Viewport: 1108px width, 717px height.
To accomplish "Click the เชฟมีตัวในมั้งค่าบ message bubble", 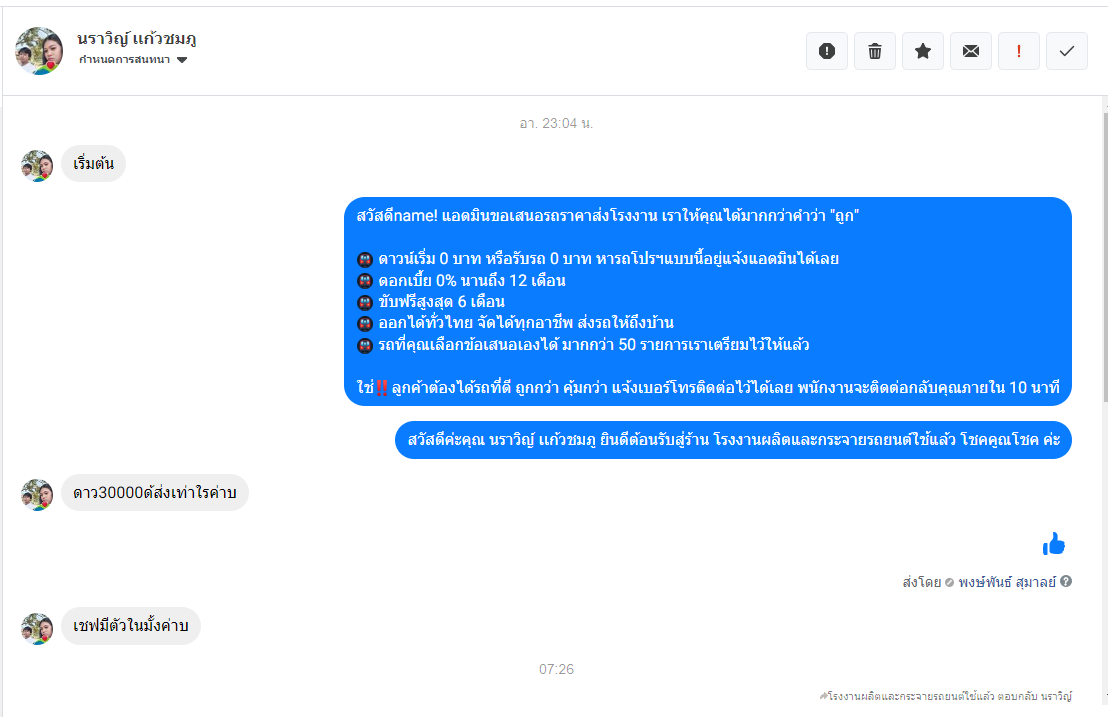I will [131, 625].
